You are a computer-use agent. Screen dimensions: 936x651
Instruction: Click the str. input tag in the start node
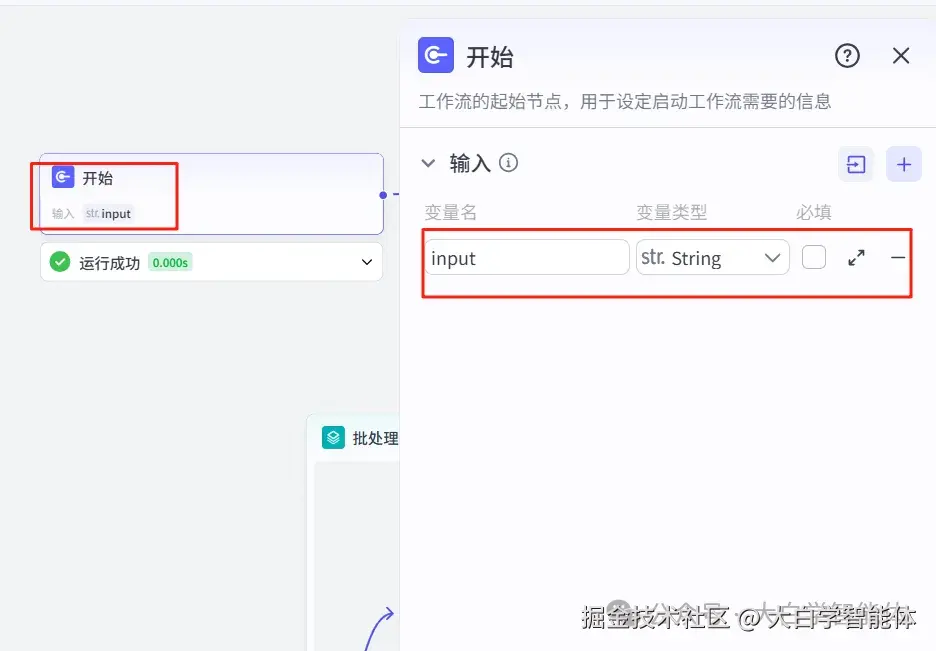pyautogui.click(x=108, y=214)
